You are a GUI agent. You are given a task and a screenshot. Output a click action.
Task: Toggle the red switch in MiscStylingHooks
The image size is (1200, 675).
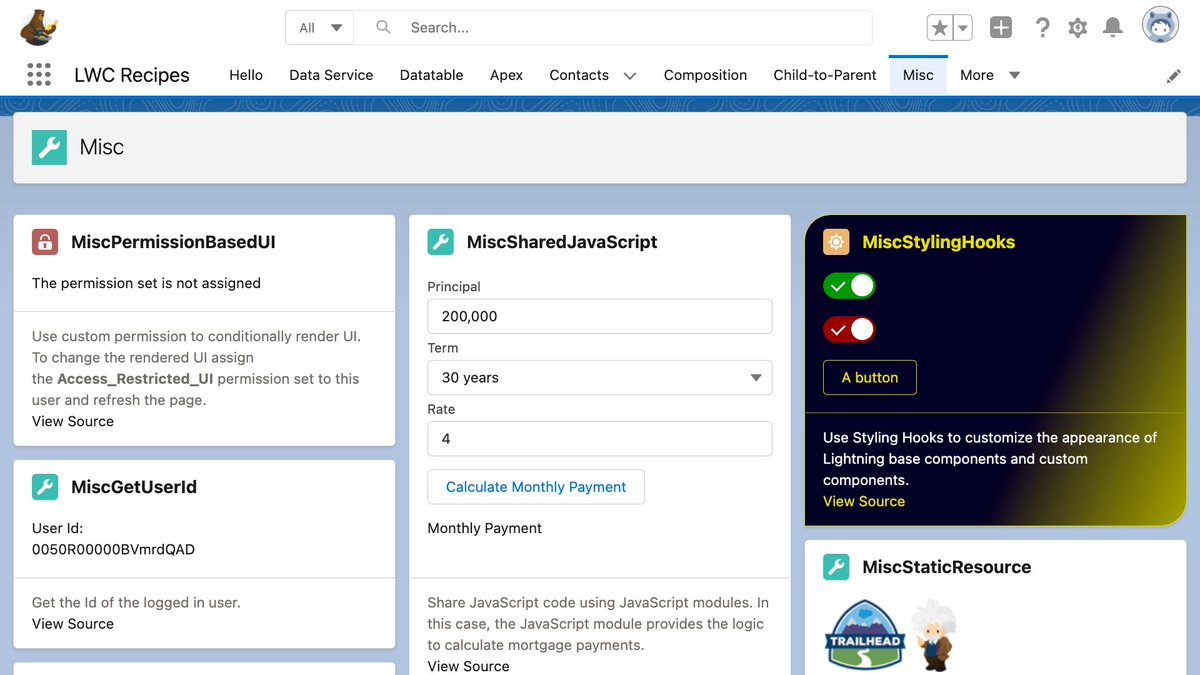[849, 329]
